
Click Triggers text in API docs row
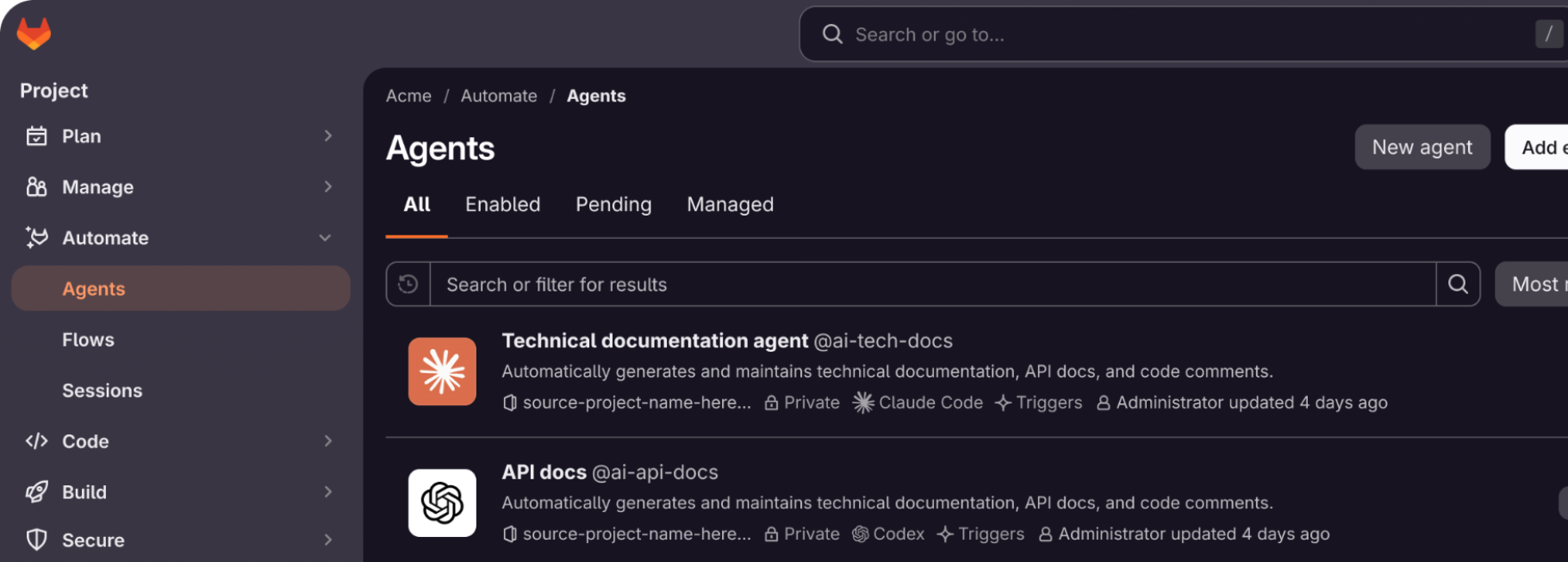[x=992, y=534]
